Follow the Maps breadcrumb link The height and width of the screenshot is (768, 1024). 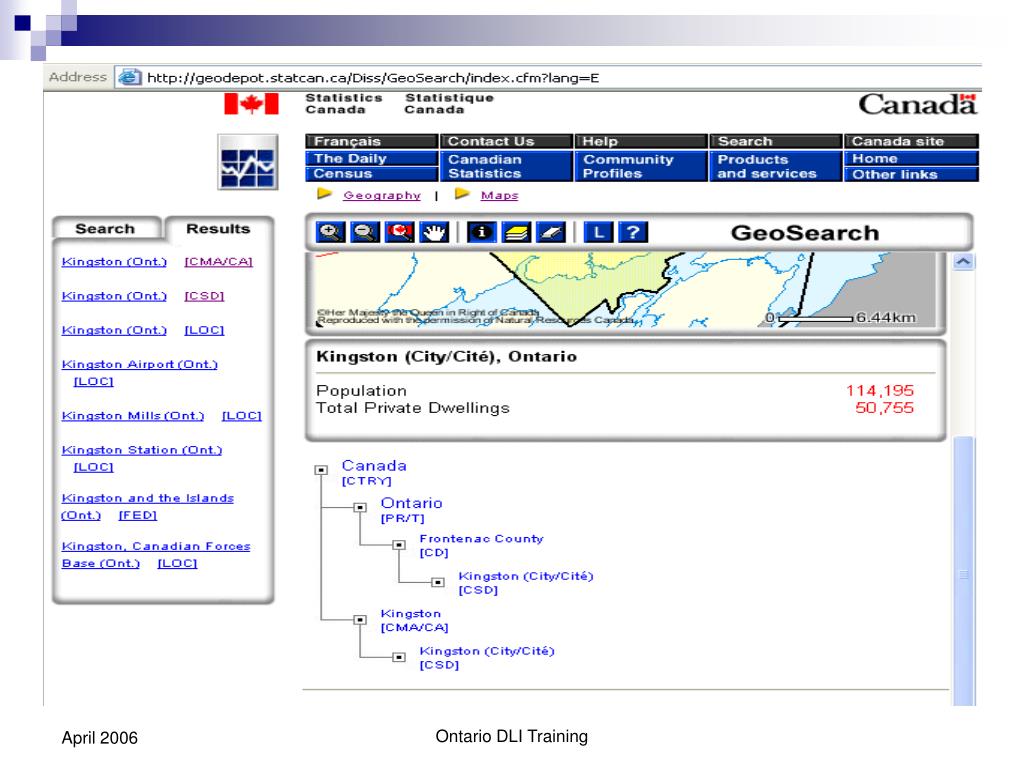500,195
